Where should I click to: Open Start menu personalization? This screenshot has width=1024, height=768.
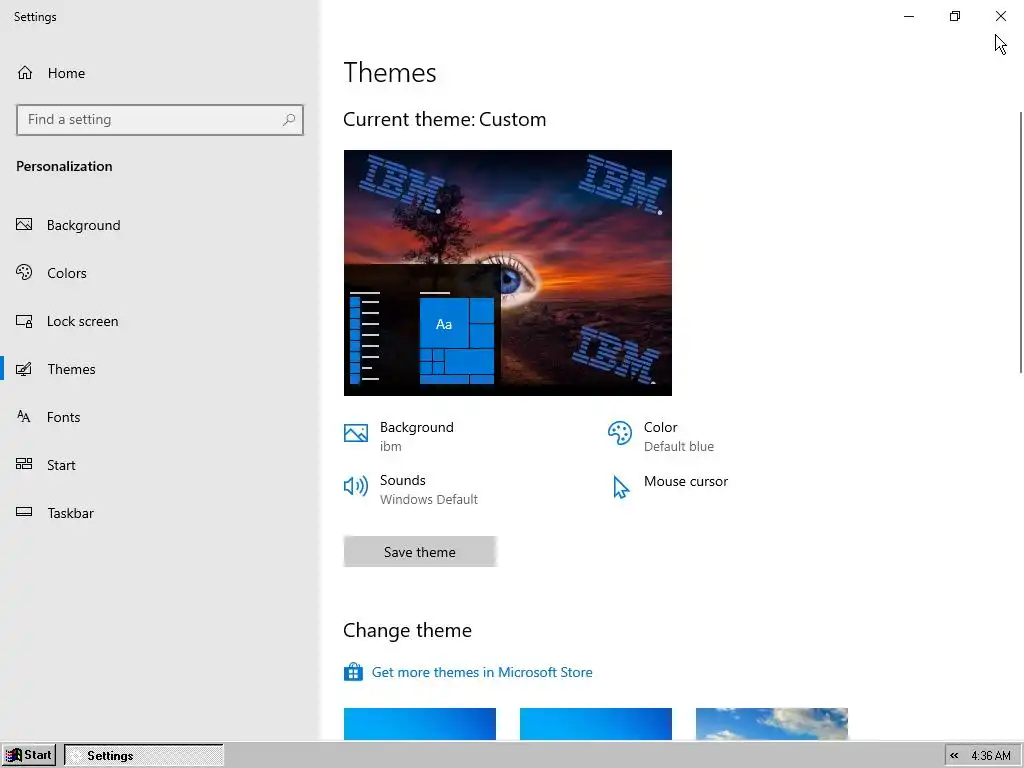coord(159,465)
